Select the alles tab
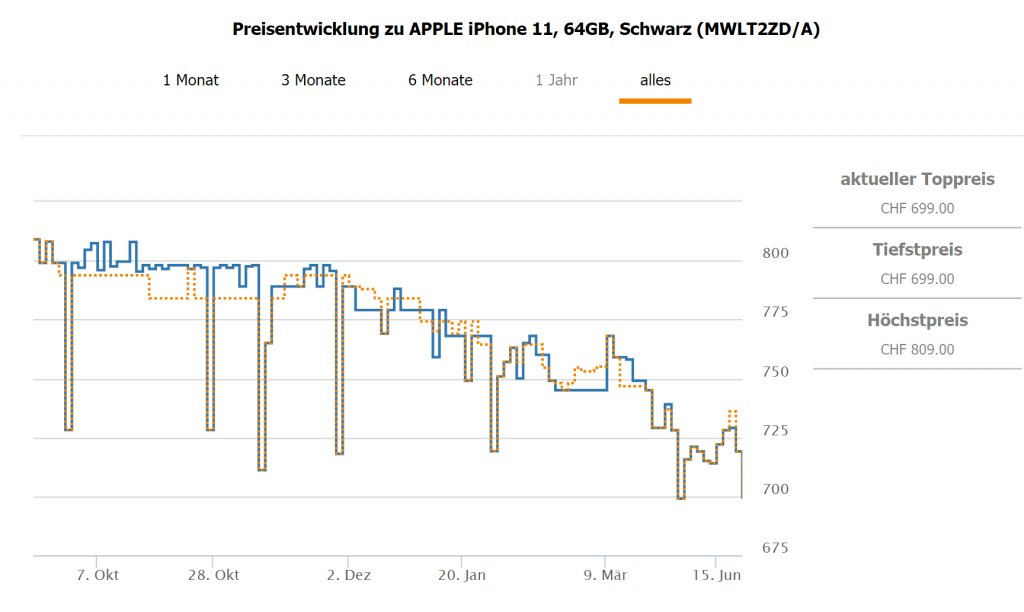This screenshot has height=612, width=1024. [x=656, y=80]
